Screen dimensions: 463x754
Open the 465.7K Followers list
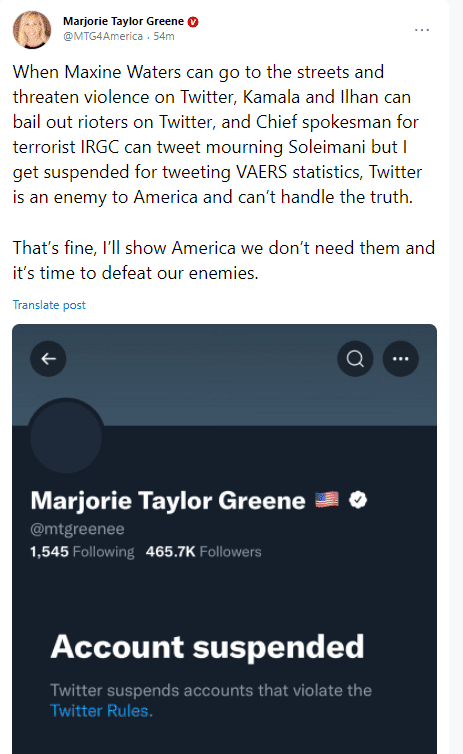pyautogui.click(x=203, y=552)
